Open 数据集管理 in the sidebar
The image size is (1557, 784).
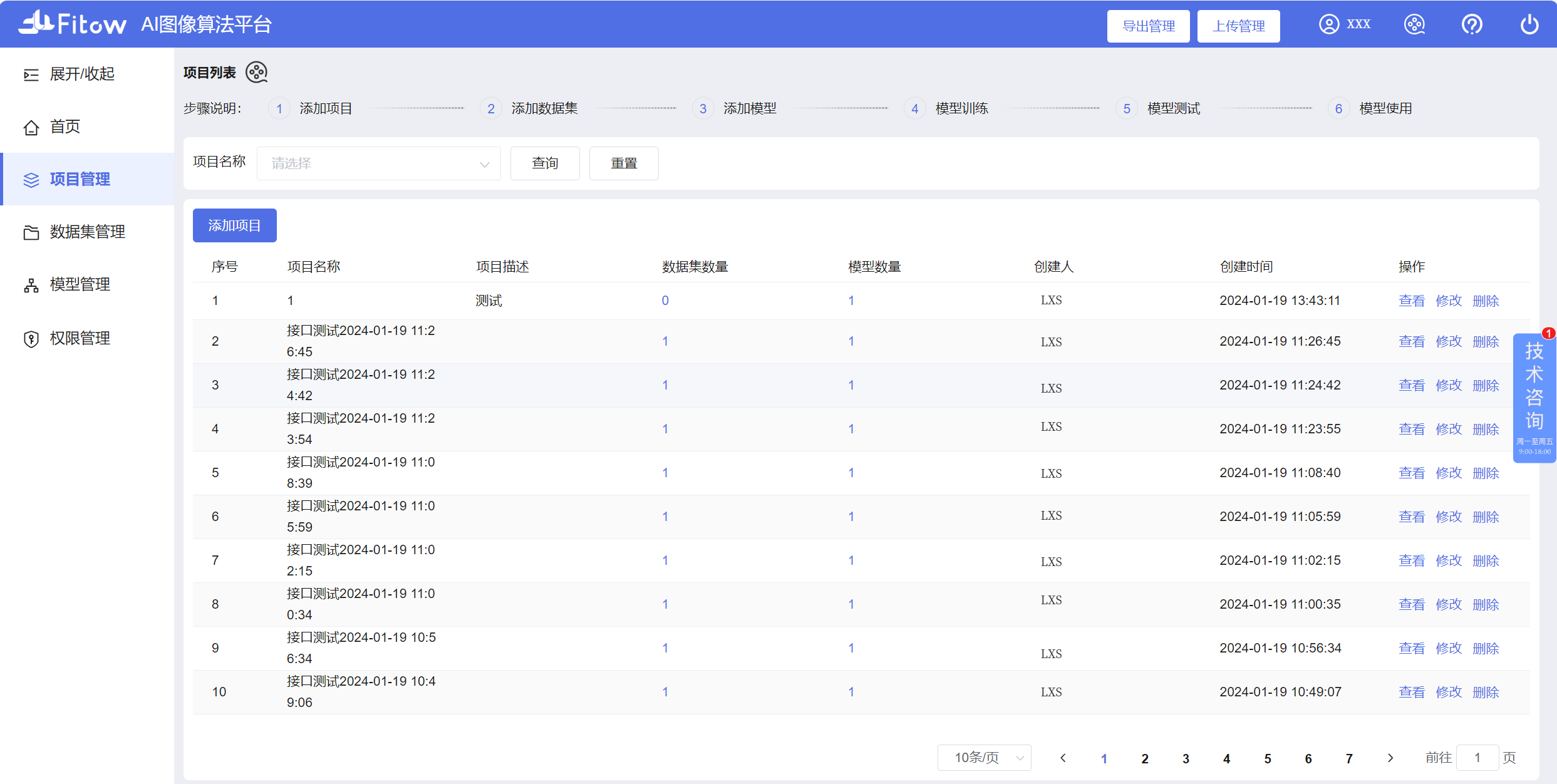[88, 232]
